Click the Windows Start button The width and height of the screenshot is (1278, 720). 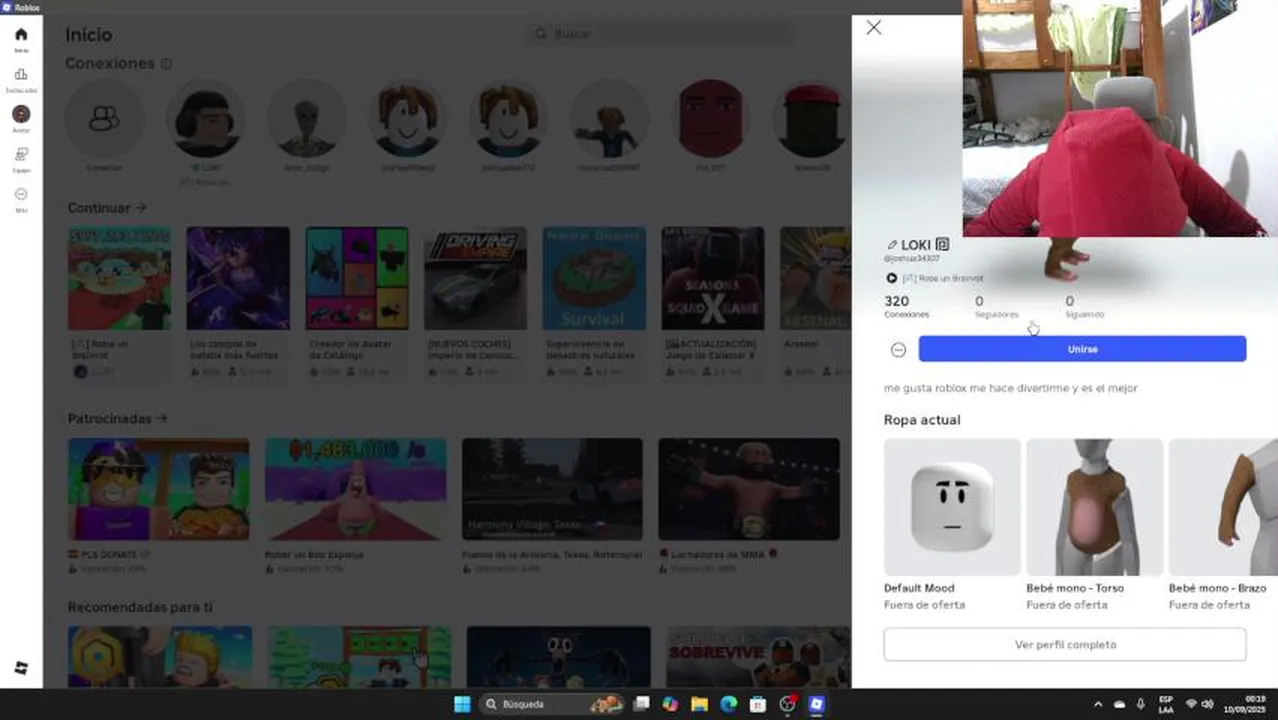point(462,704)
